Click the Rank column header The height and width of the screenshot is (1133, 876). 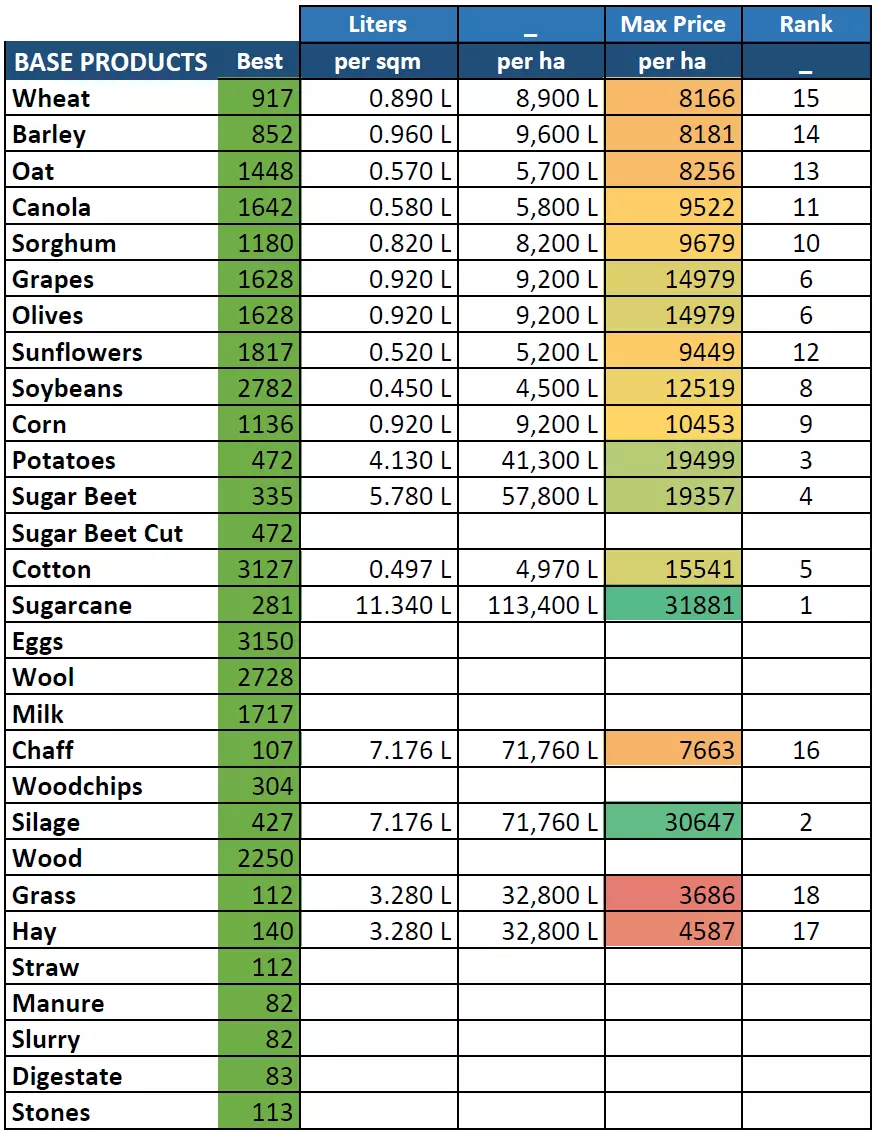pyautogui.click(x=806, y=24)
